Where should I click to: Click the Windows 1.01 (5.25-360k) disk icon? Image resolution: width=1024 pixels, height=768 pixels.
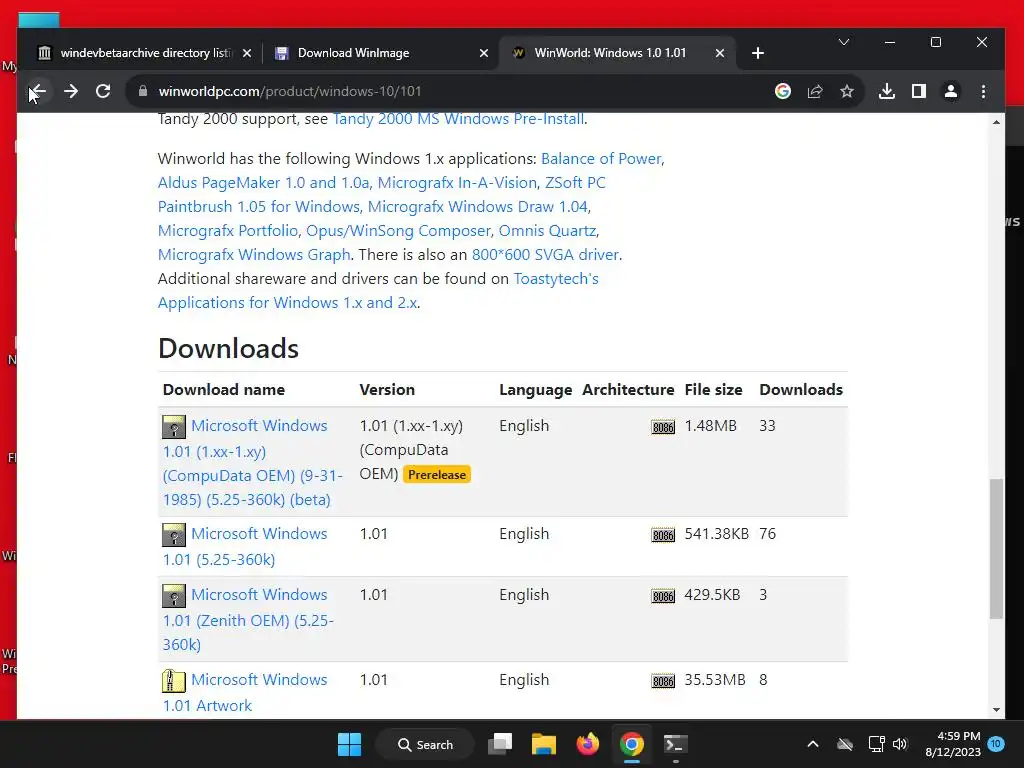click(x=174, y=536)
